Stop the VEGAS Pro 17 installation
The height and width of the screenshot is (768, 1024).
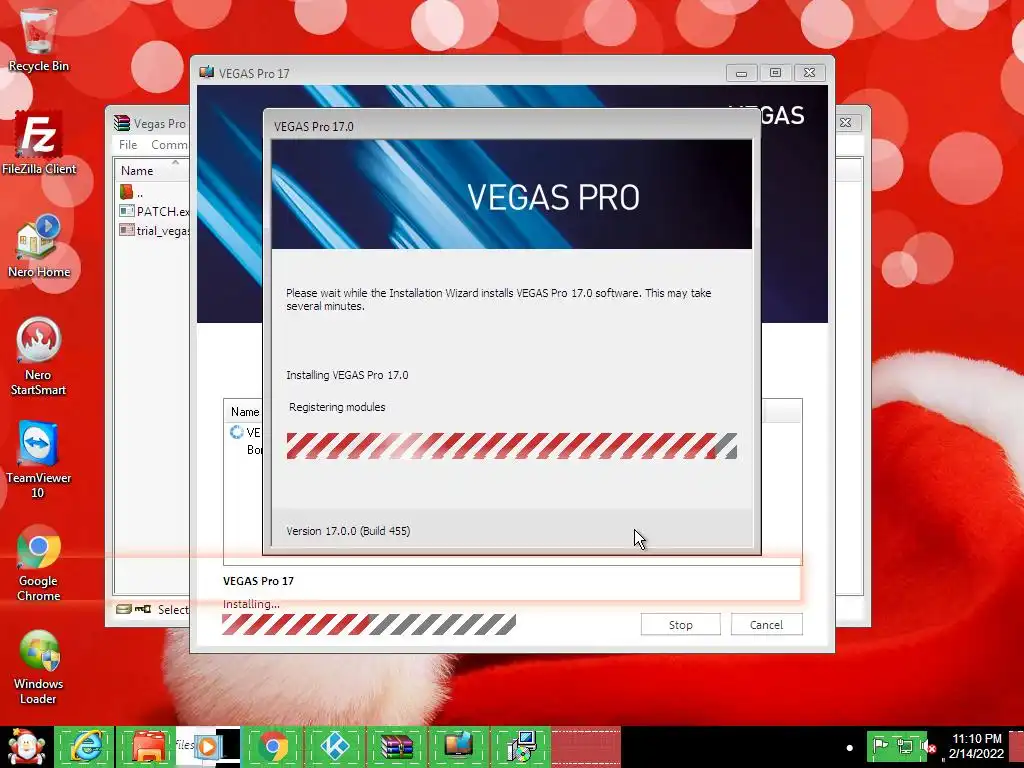[x=680, y=624]
